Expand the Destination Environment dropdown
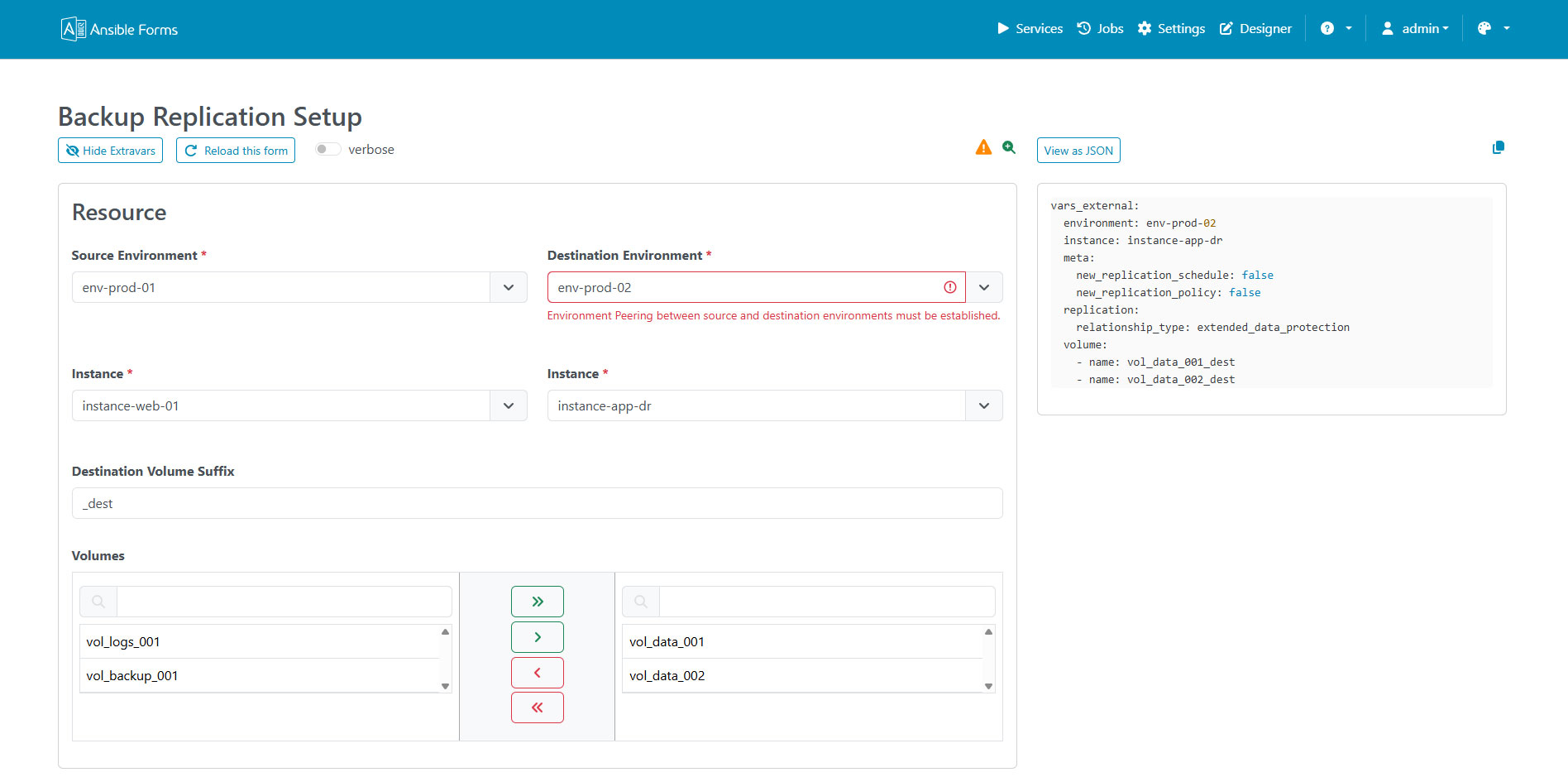The height and width of the screenshot is (777, 1568). coord(983,287)
